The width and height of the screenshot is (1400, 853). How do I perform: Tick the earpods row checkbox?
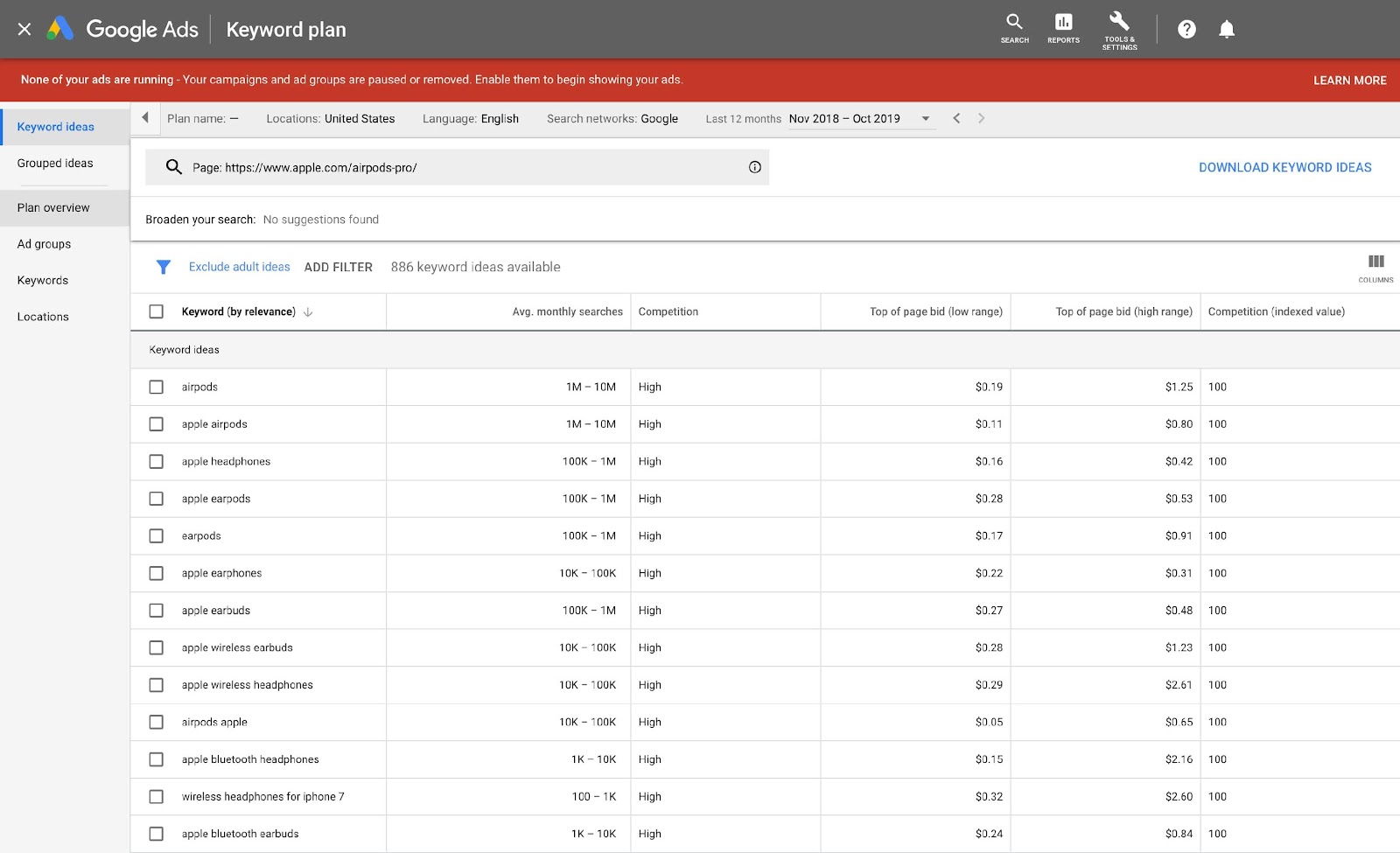click(157, 535)
